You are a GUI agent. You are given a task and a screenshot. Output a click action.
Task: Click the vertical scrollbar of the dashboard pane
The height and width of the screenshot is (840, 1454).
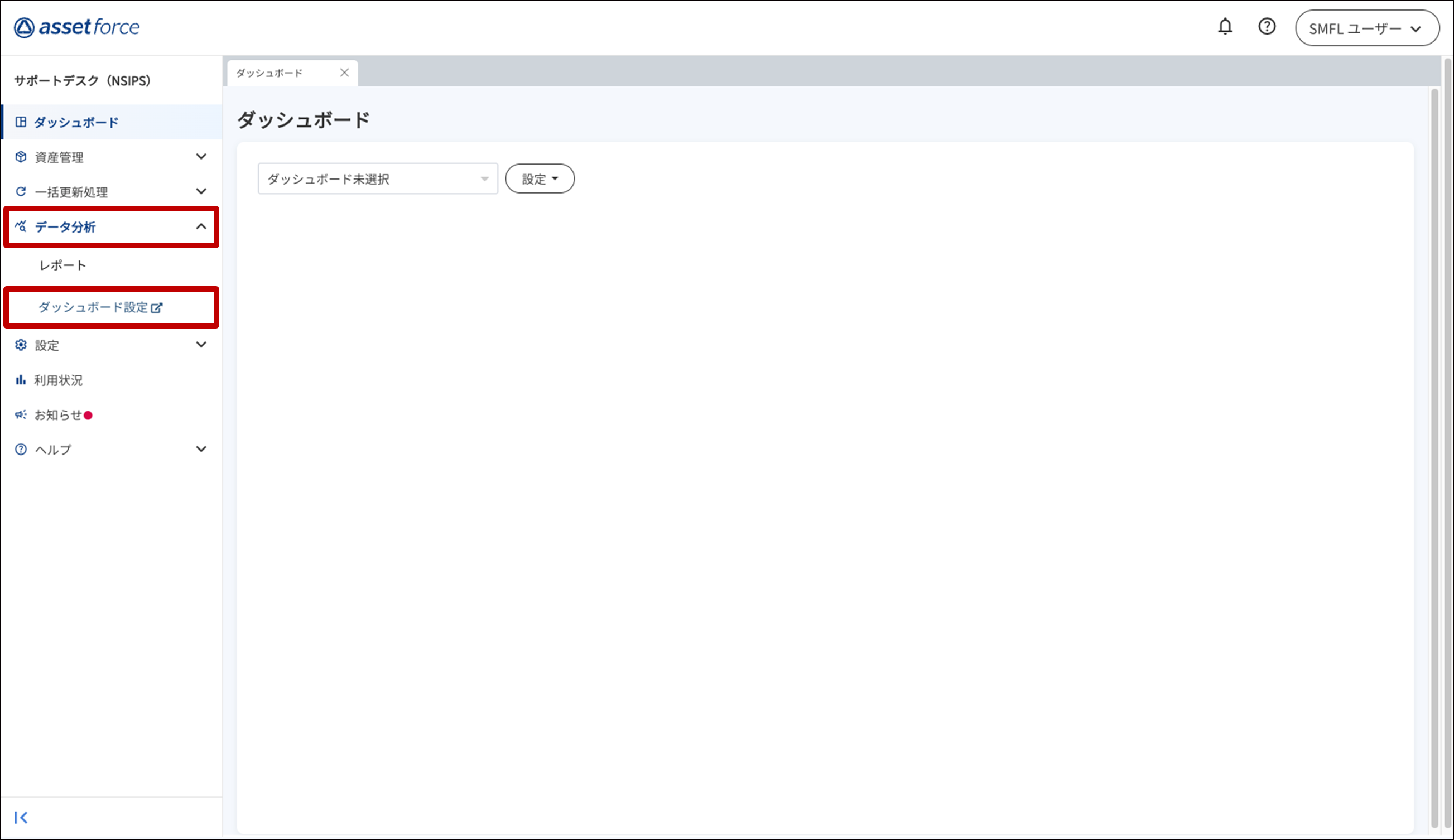pos(1434,457)
